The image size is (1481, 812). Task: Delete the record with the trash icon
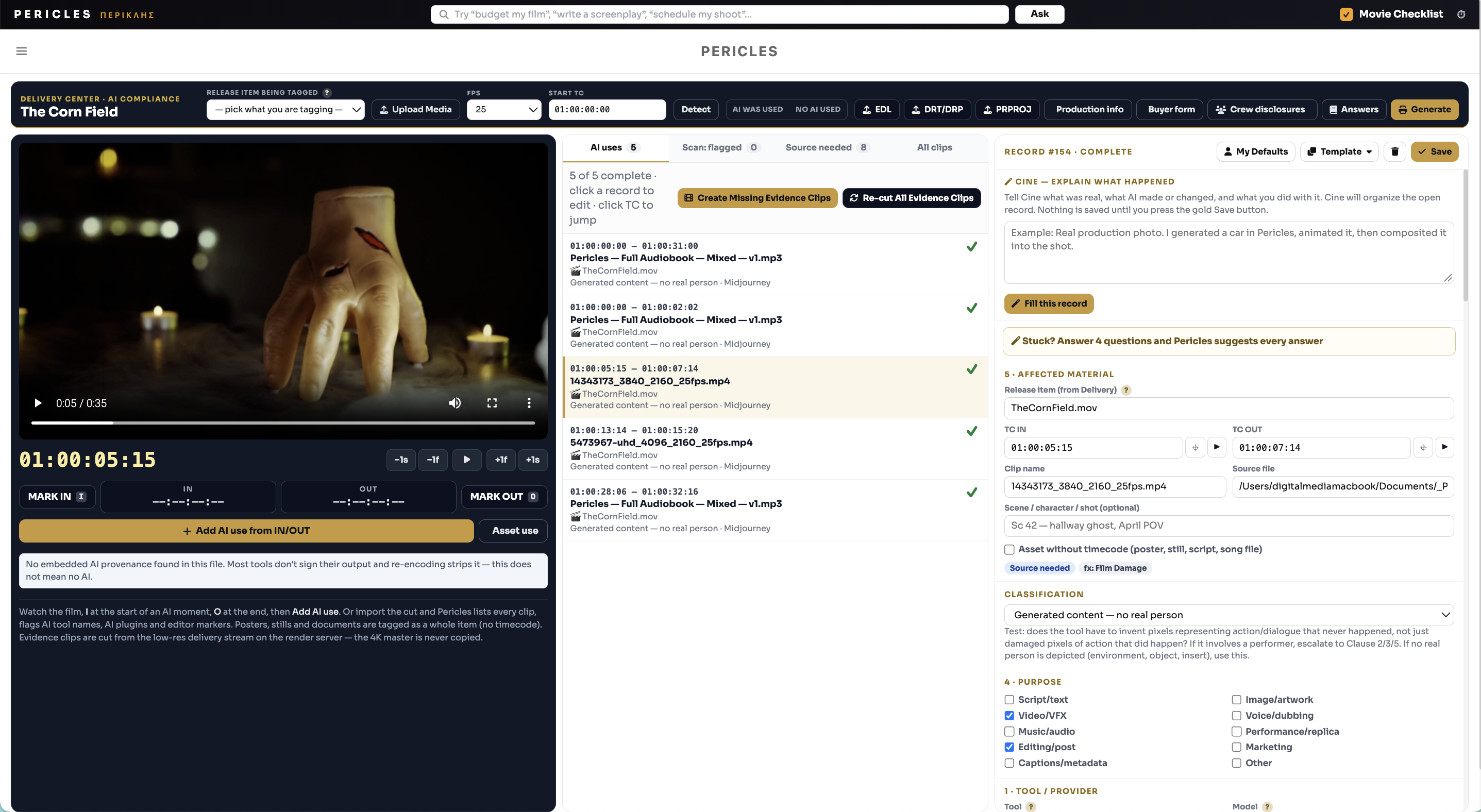point(1394,151)
